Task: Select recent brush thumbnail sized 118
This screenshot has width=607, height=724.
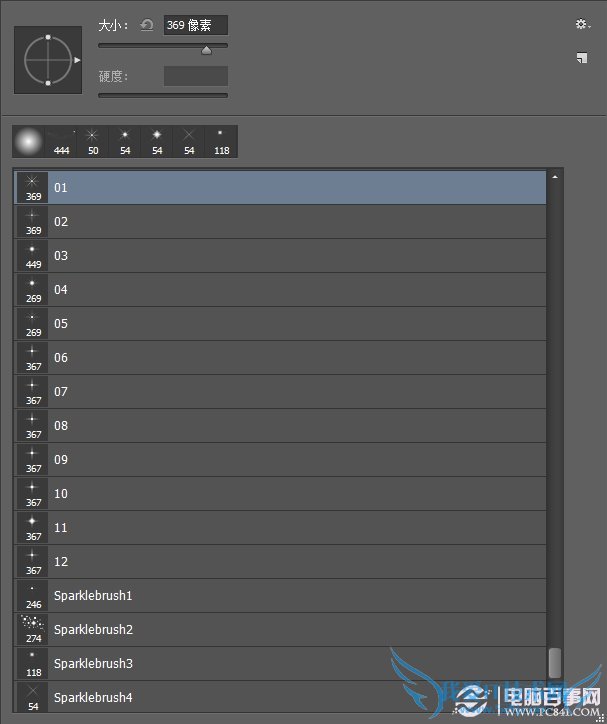Action: 222,141
